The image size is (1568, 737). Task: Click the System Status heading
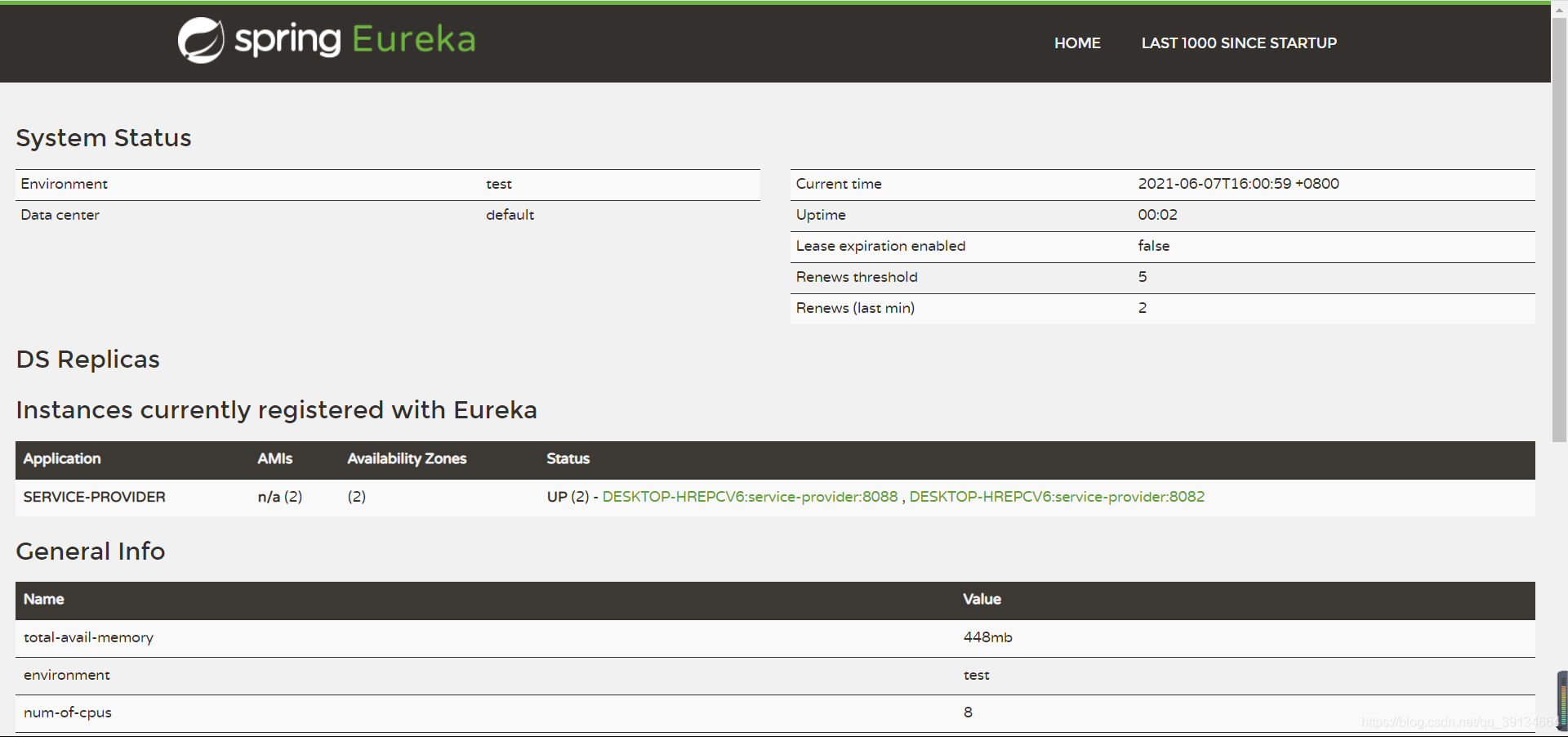click(x=104, y=138)
